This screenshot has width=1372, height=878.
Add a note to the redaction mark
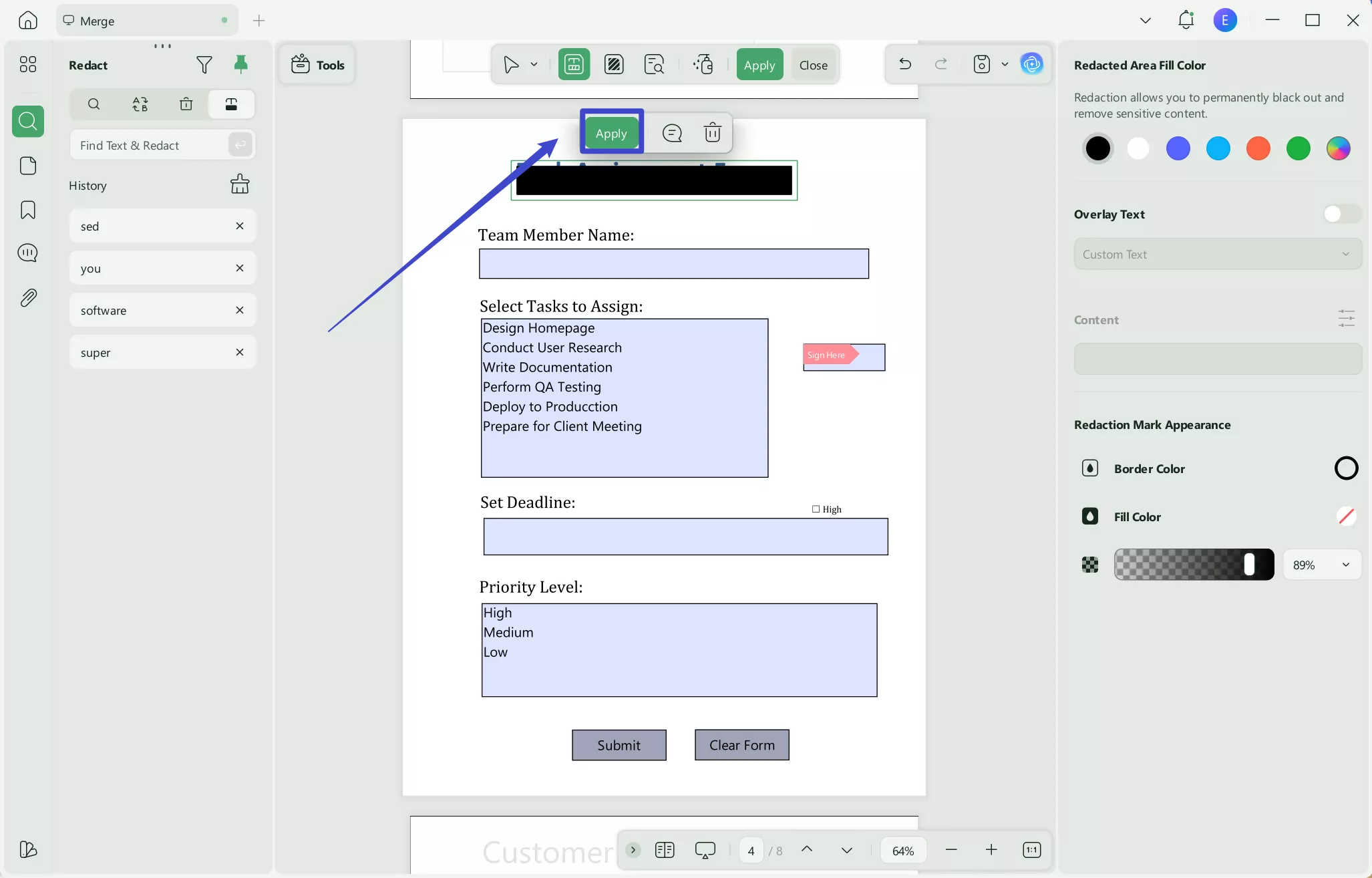pyautogui.click(x=672, y=133)
